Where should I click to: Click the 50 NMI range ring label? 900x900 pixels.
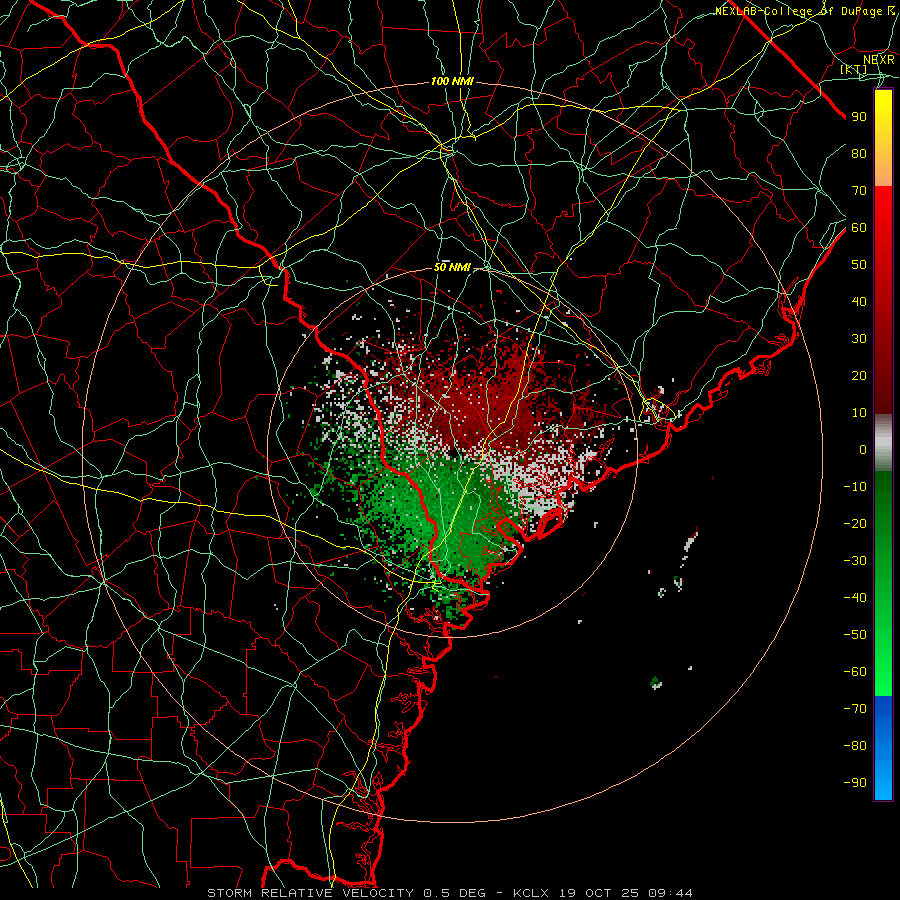pos(452,267)
